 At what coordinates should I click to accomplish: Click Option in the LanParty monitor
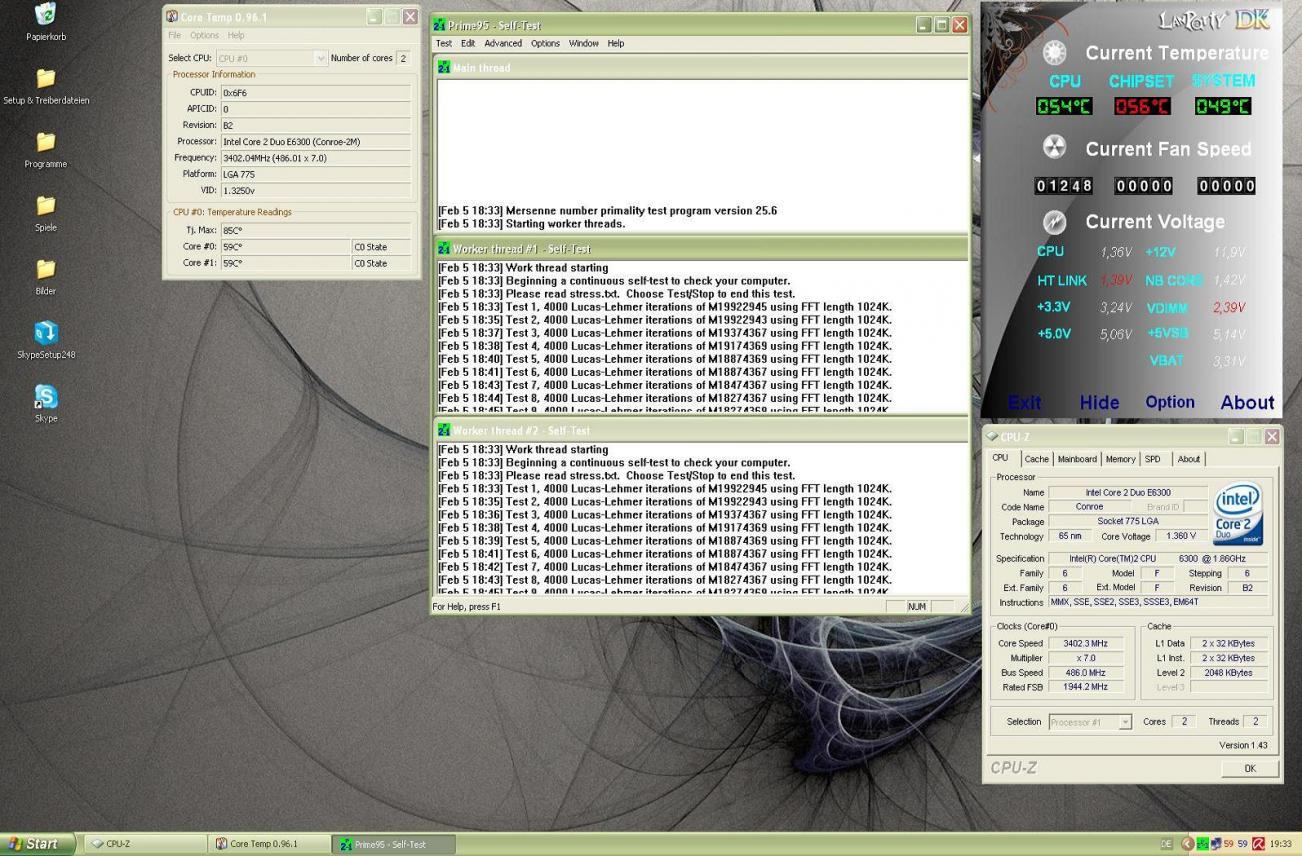pos(1169,402)
